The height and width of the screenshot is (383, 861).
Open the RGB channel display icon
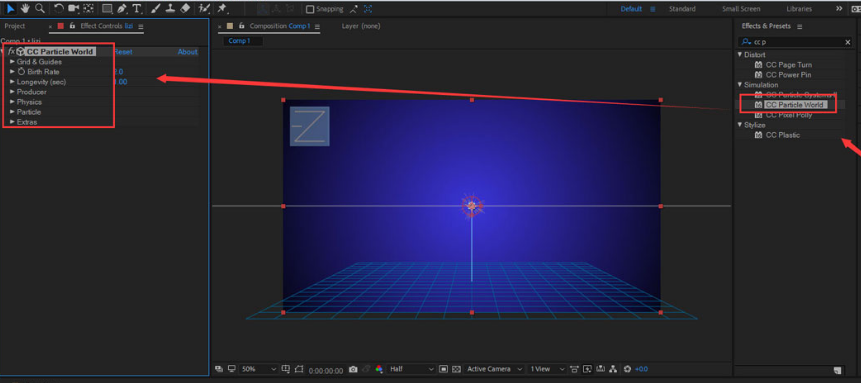379,369
